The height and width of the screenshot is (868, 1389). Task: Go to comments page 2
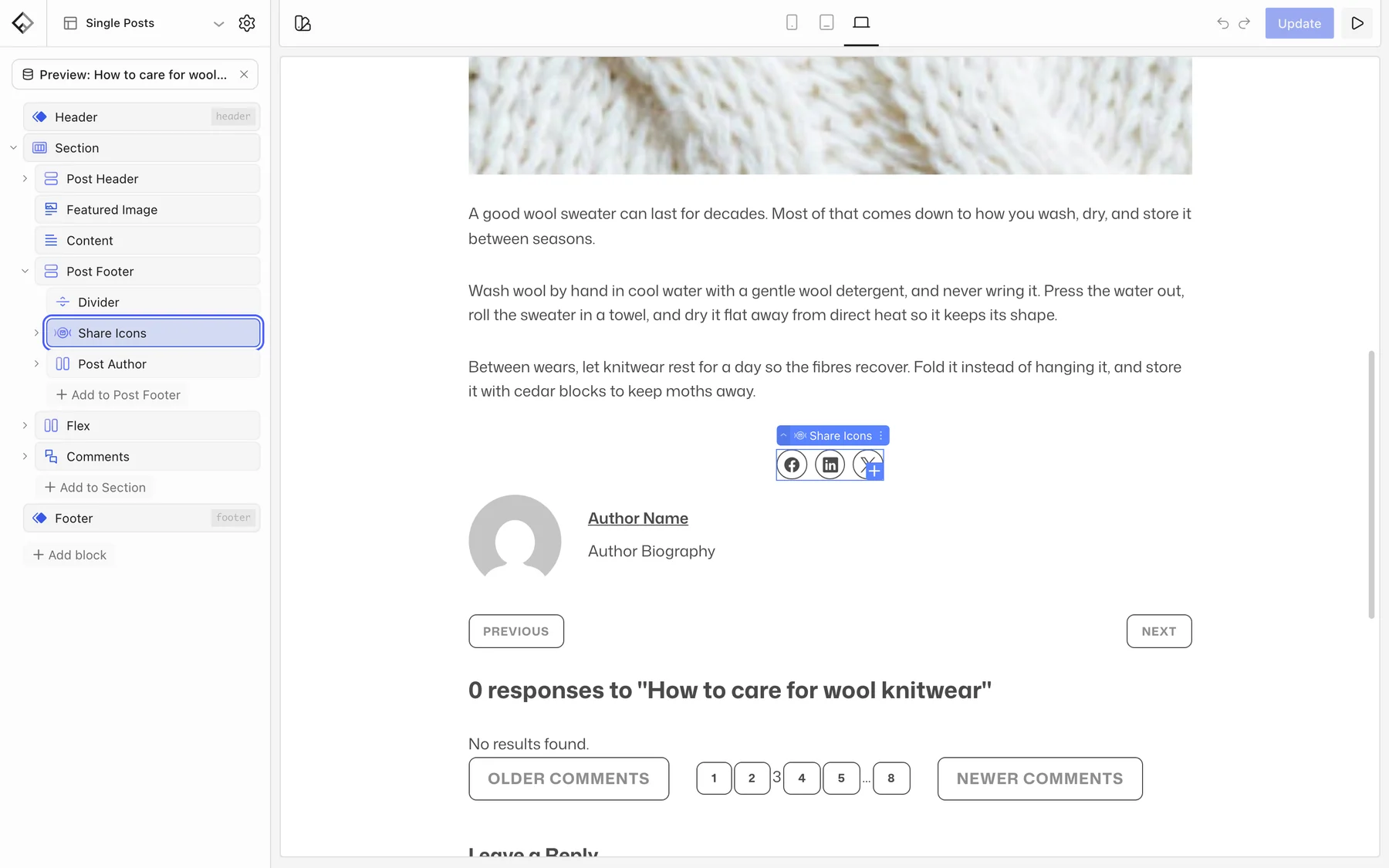tap(752, 778)
